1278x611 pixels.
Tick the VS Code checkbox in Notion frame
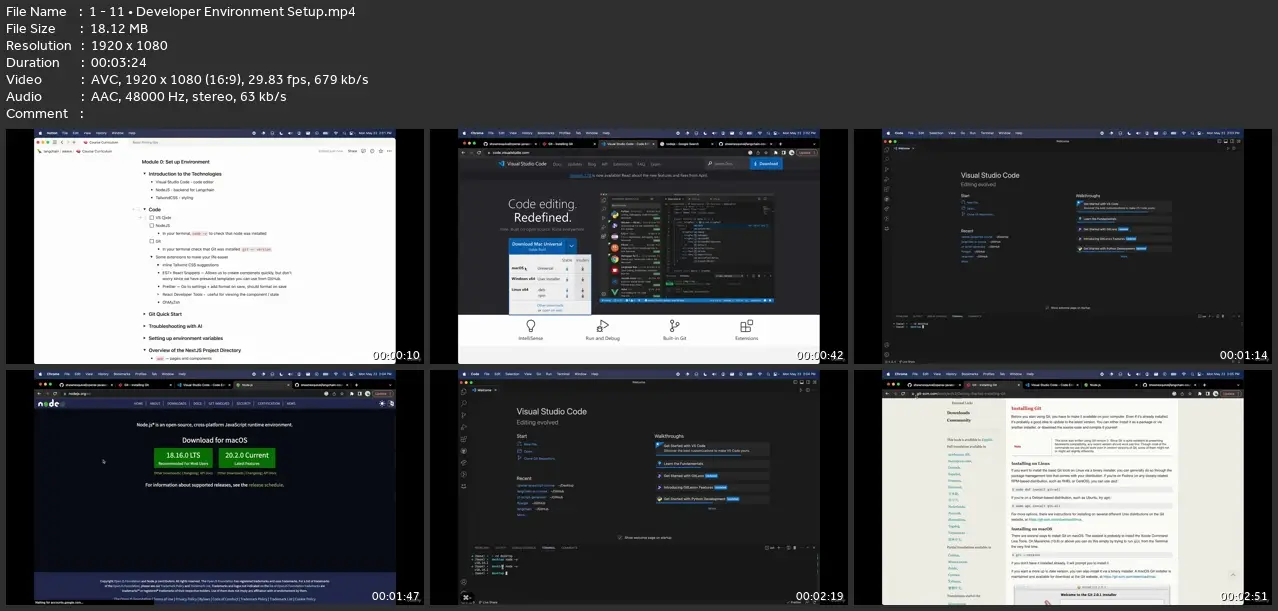[x=151, y=217]
